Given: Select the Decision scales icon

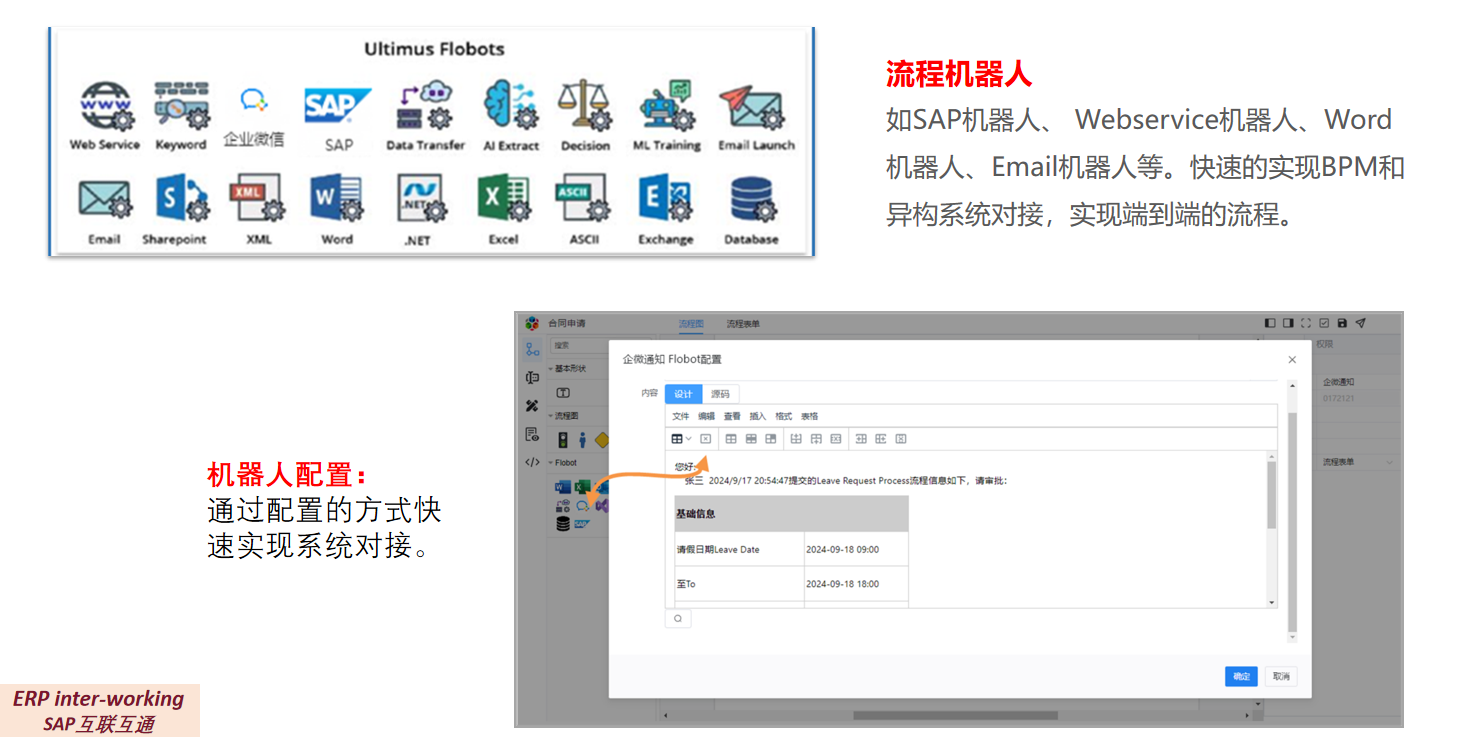Looking at the screenshot, I should tap(585, 105).
